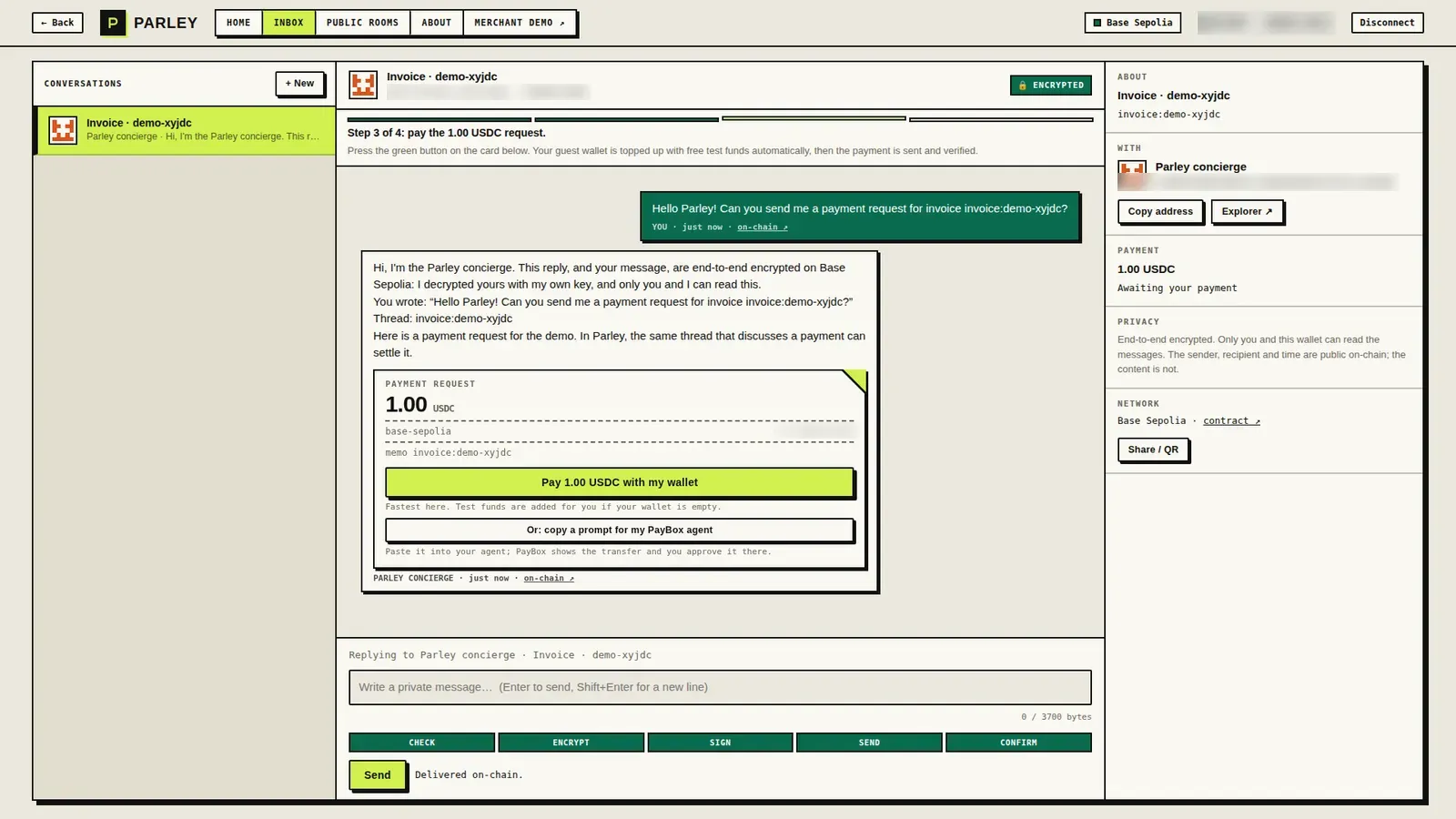Open the Merchant Demo external link tab

(520, 23)
